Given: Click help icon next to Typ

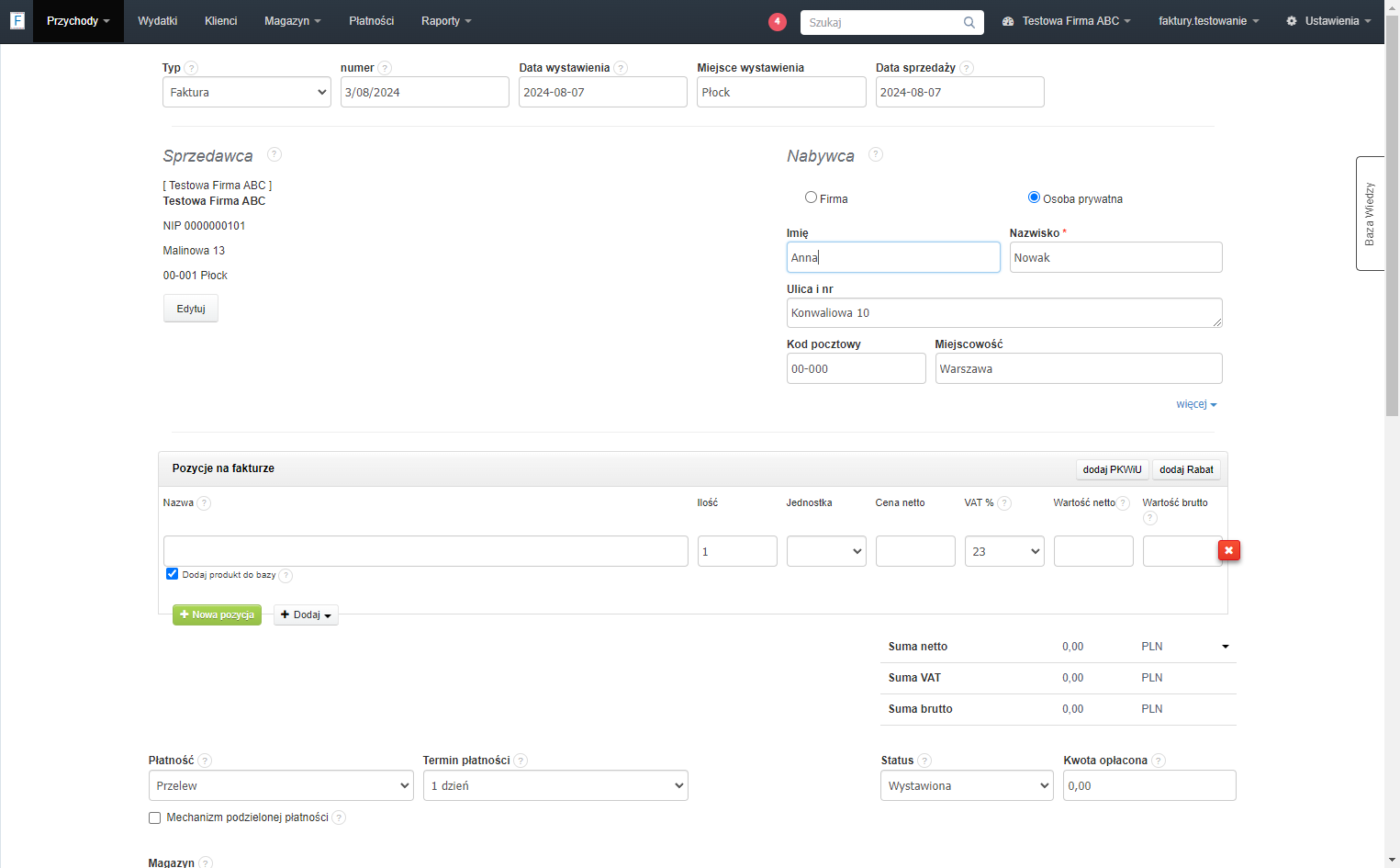Looking at the screenshot, I should point(191,68).
